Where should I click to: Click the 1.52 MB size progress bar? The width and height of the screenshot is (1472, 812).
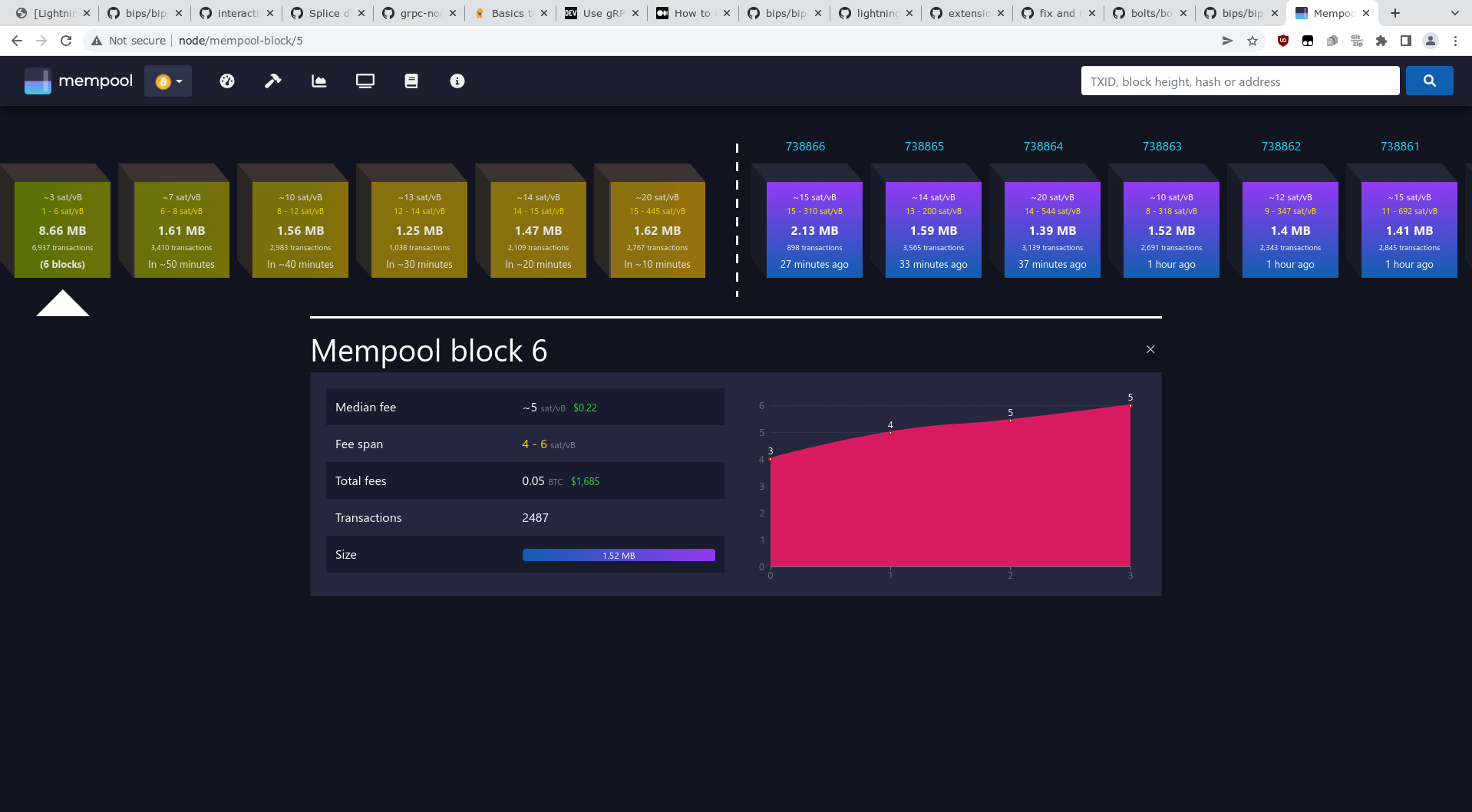click(x=619, y=555)
